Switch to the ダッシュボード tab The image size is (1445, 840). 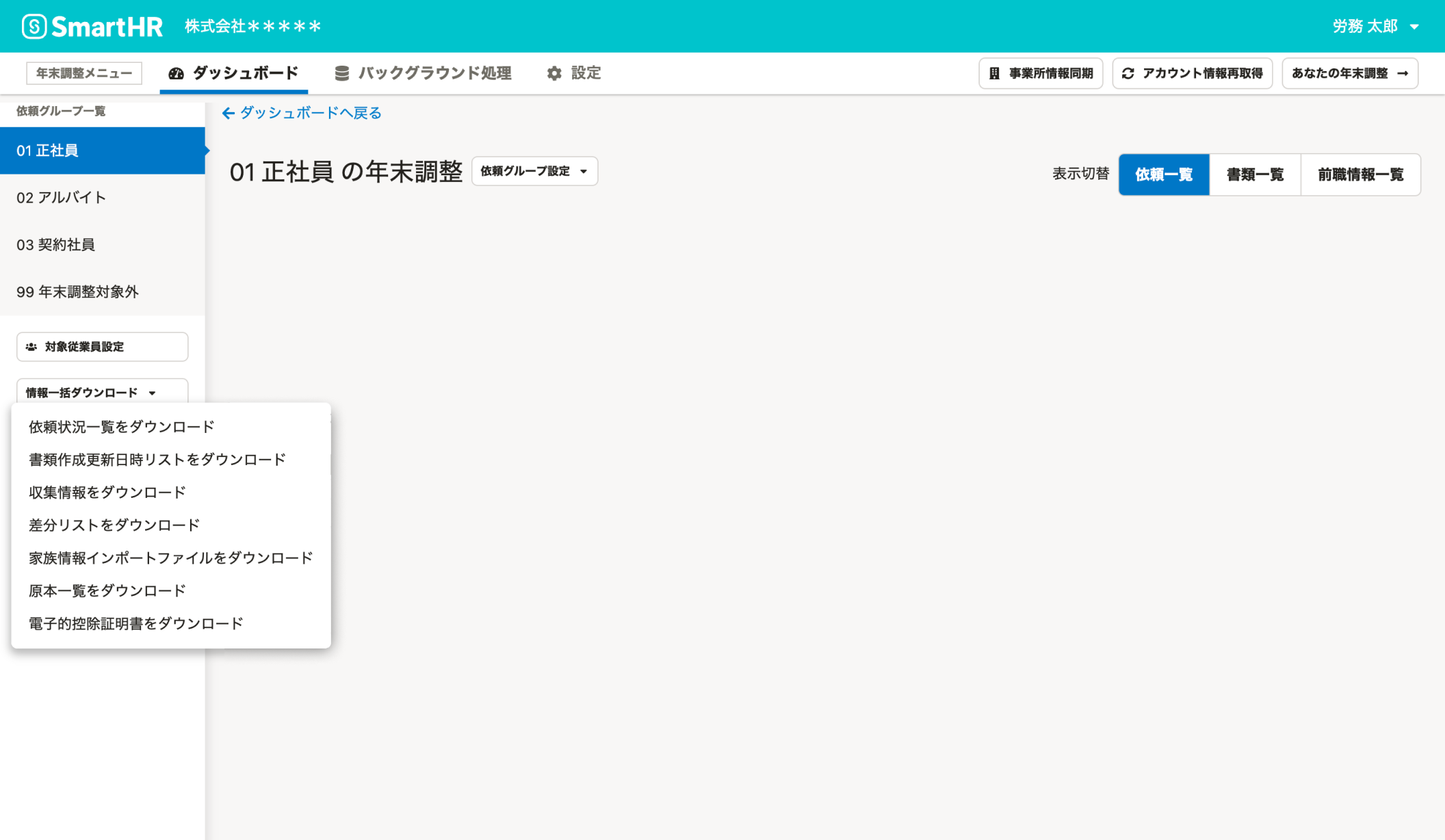click(233, 73)
